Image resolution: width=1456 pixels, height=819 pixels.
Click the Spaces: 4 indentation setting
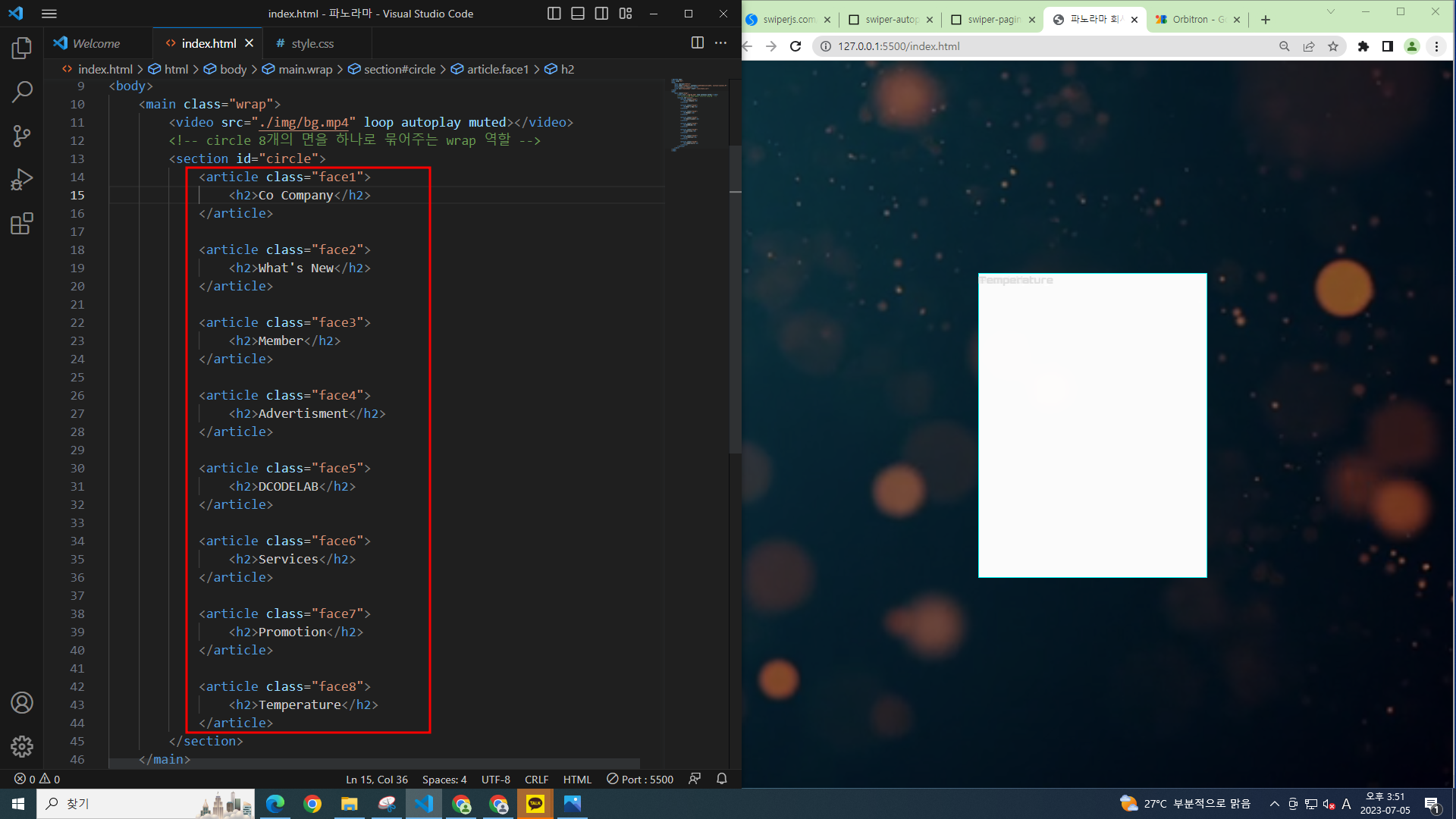click(444, 779)
